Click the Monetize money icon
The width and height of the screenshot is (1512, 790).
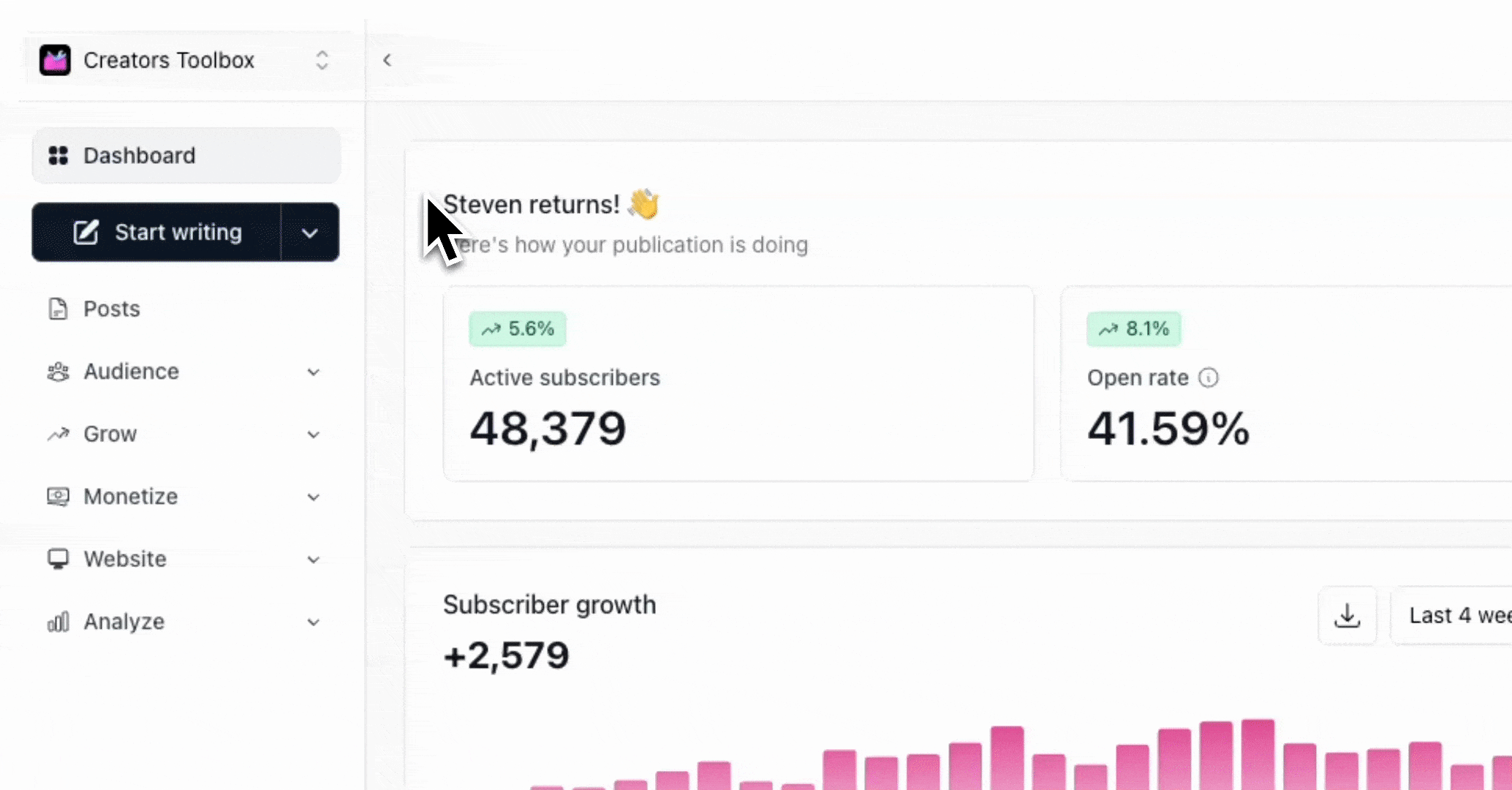(58, 497)
